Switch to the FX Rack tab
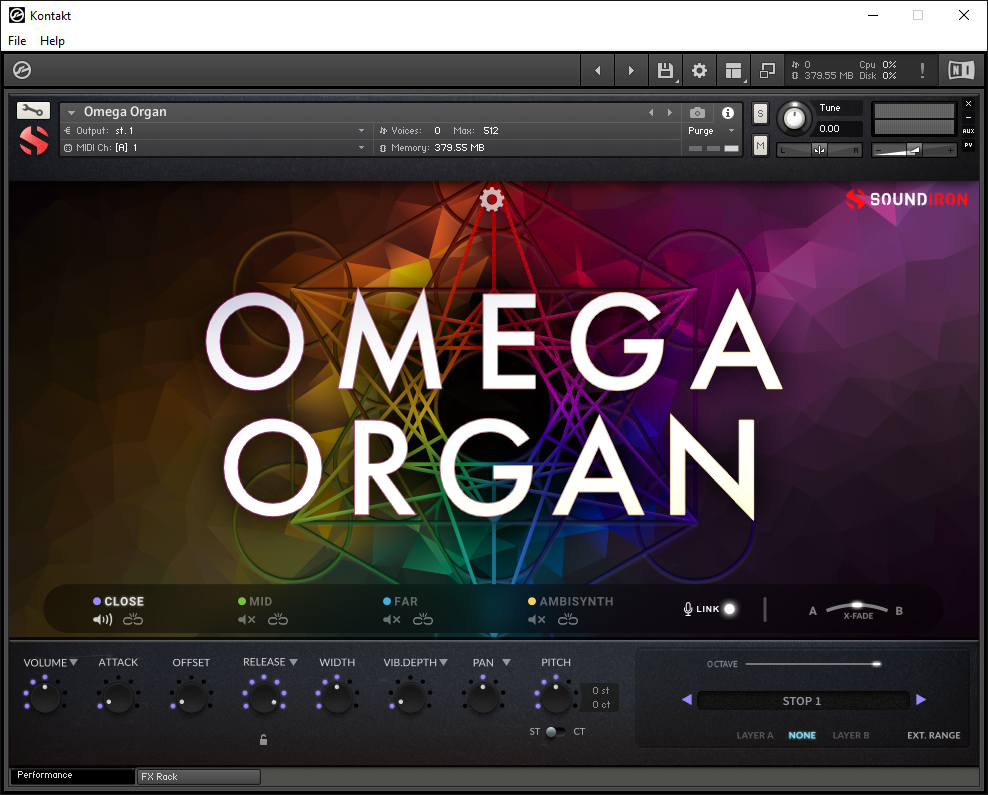This screenshot has width=988, height=795. [x=198, y=777]
